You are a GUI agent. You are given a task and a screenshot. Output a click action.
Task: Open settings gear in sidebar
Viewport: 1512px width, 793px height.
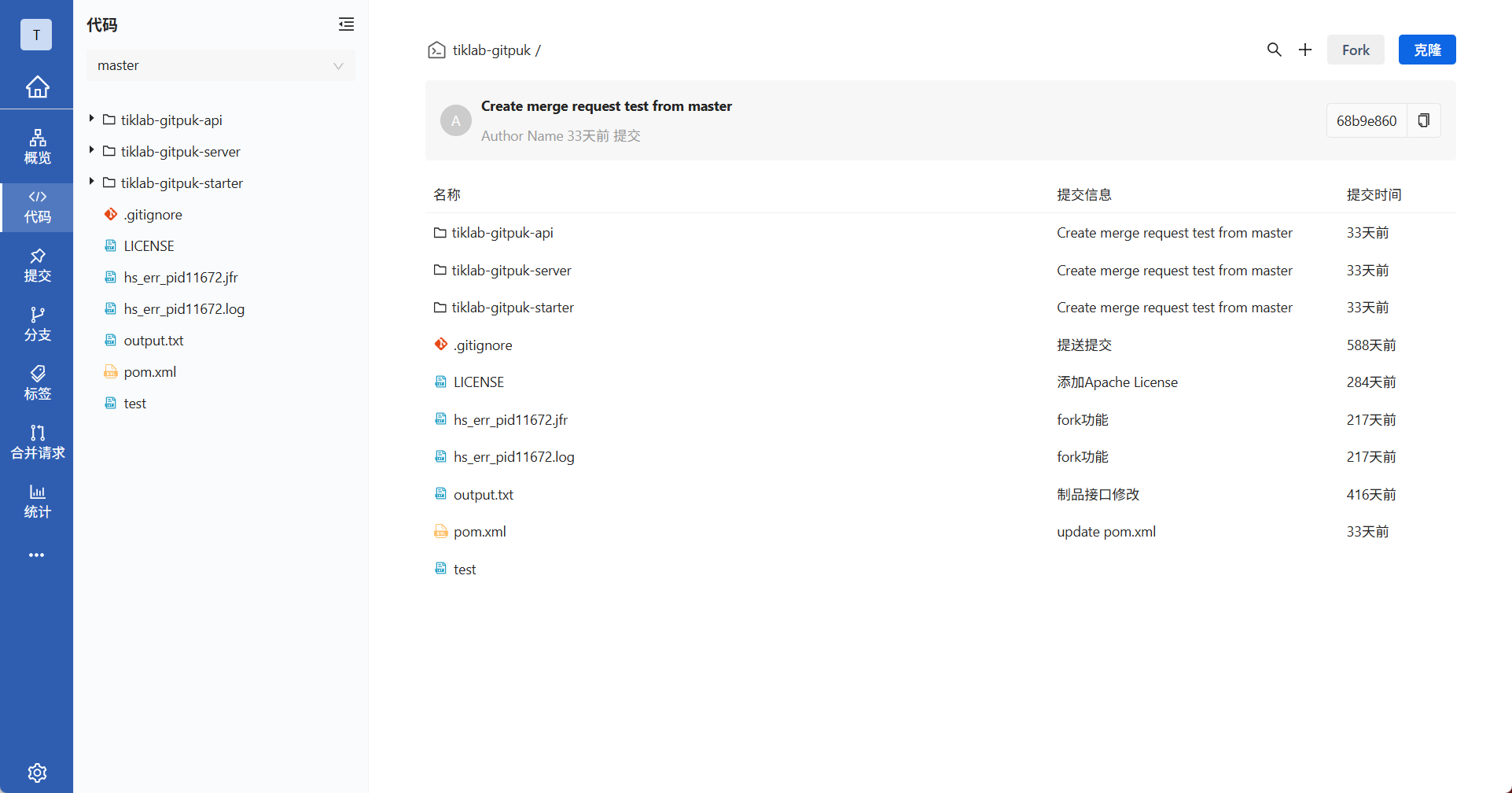[x=37, y=773]
